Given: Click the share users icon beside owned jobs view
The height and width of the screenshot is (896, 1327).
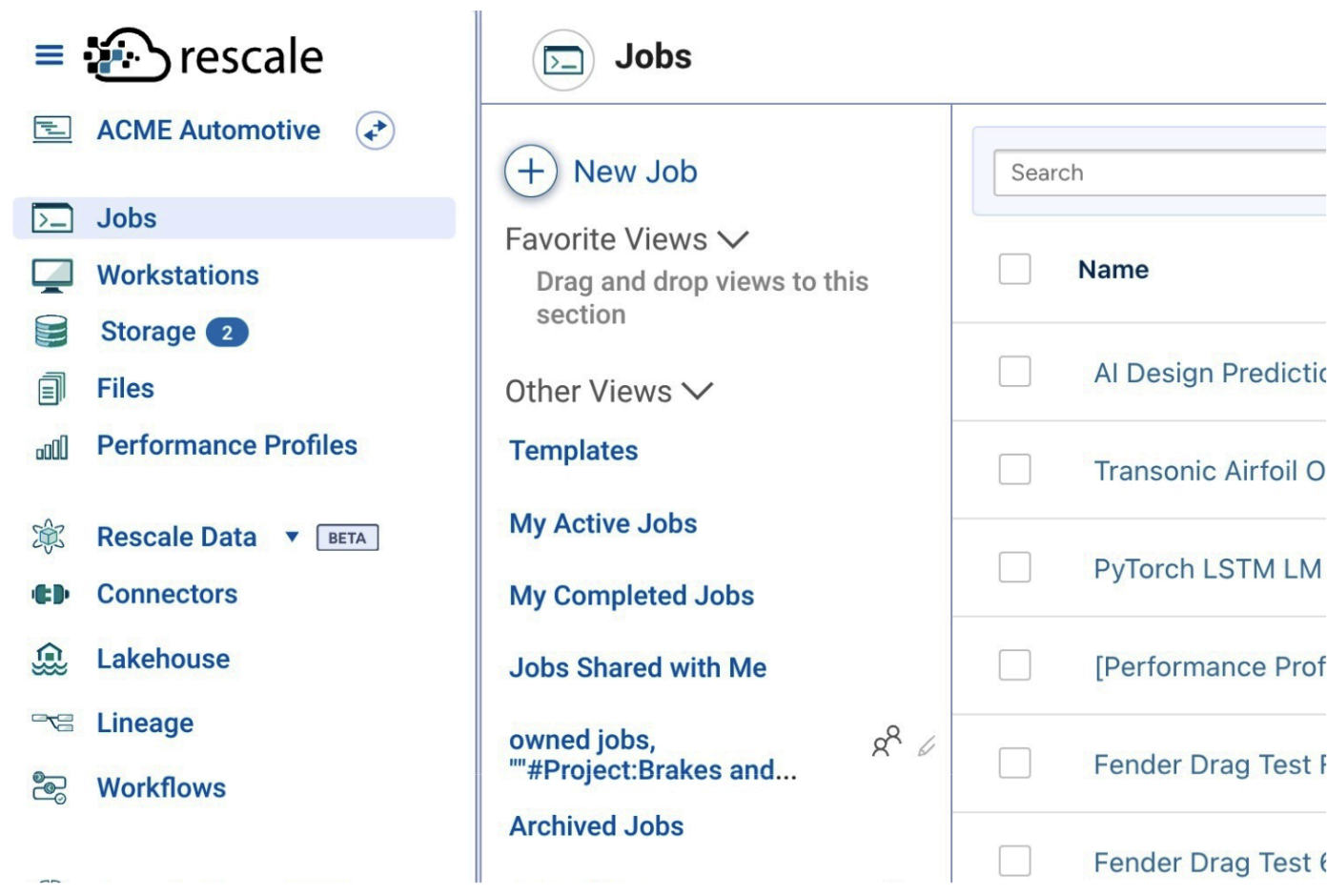Looking at the screenshot, I should point(887,742).
